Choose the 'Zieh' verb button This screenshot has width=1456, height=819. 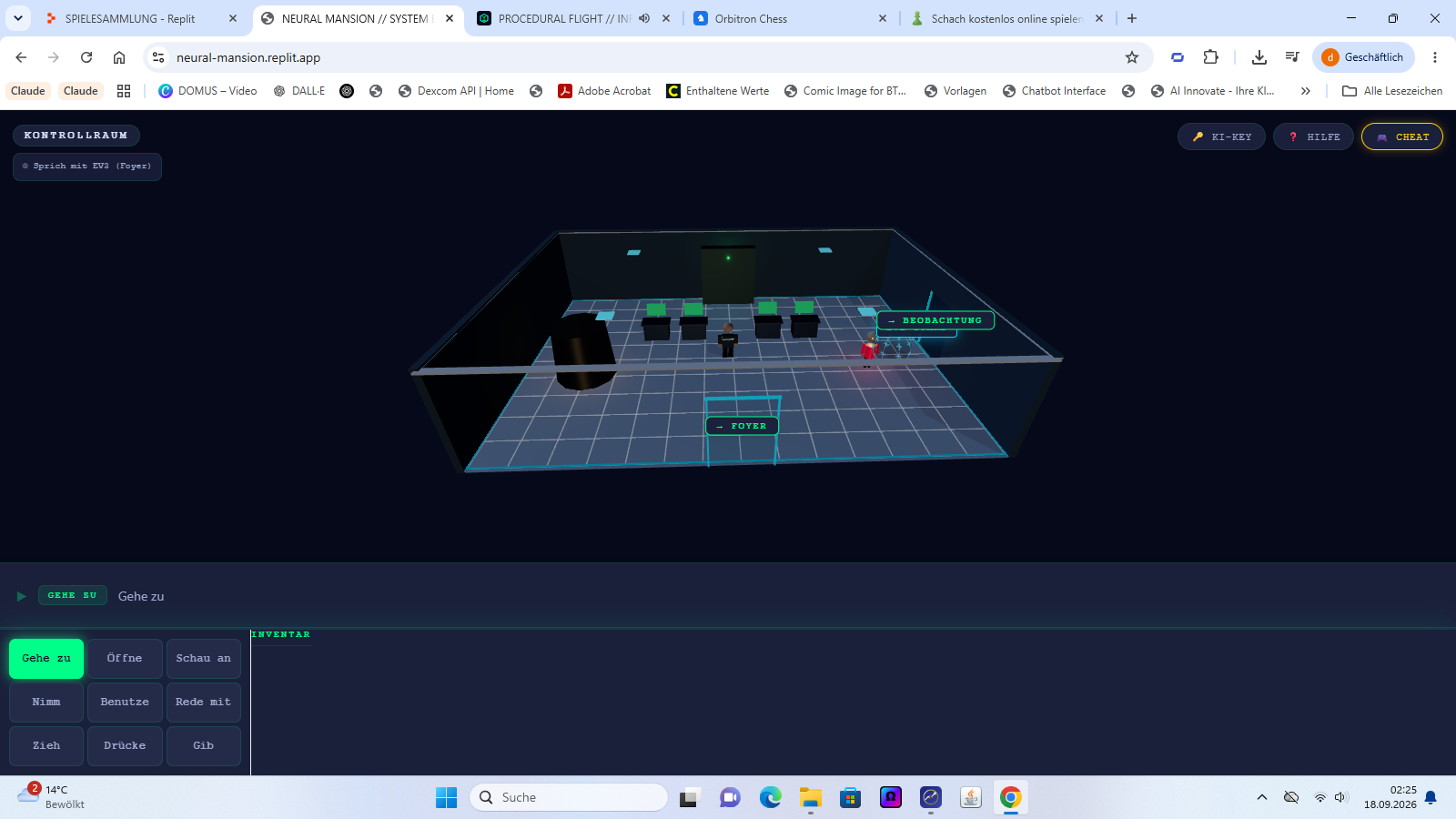click(46, 745)
